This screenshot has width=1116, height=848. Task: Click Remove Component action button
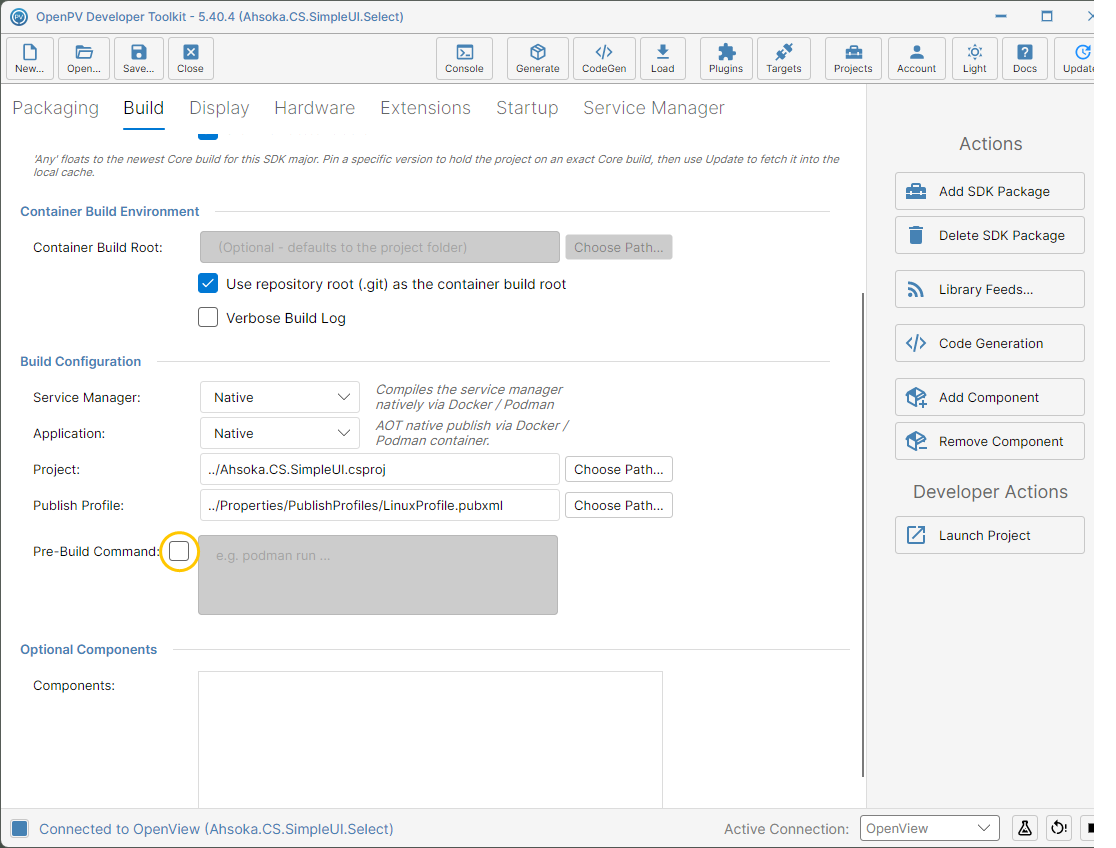pos(989,441)
